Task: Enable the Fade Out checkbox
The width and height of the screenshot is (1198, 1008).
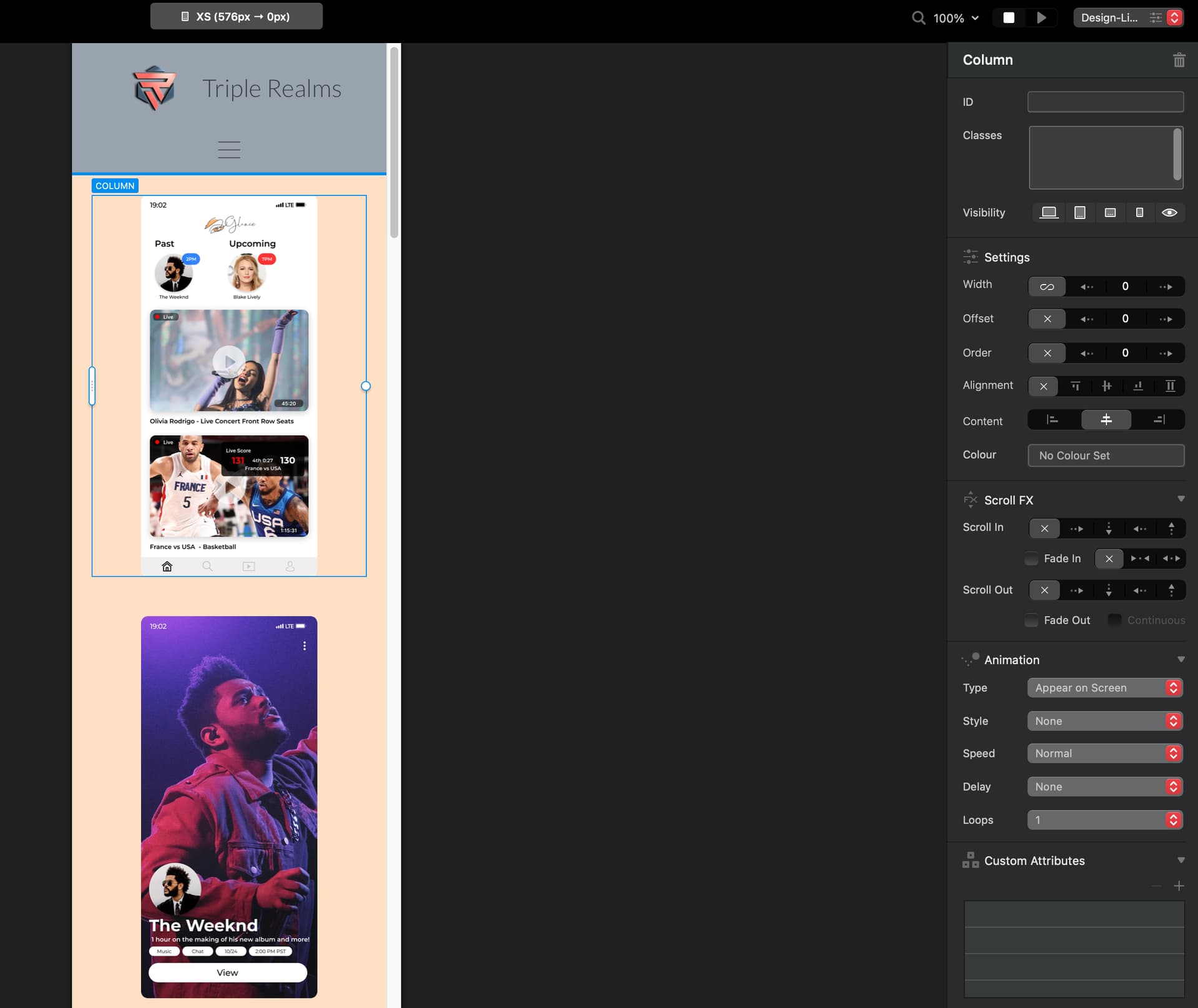Action: pos(1032,620)
